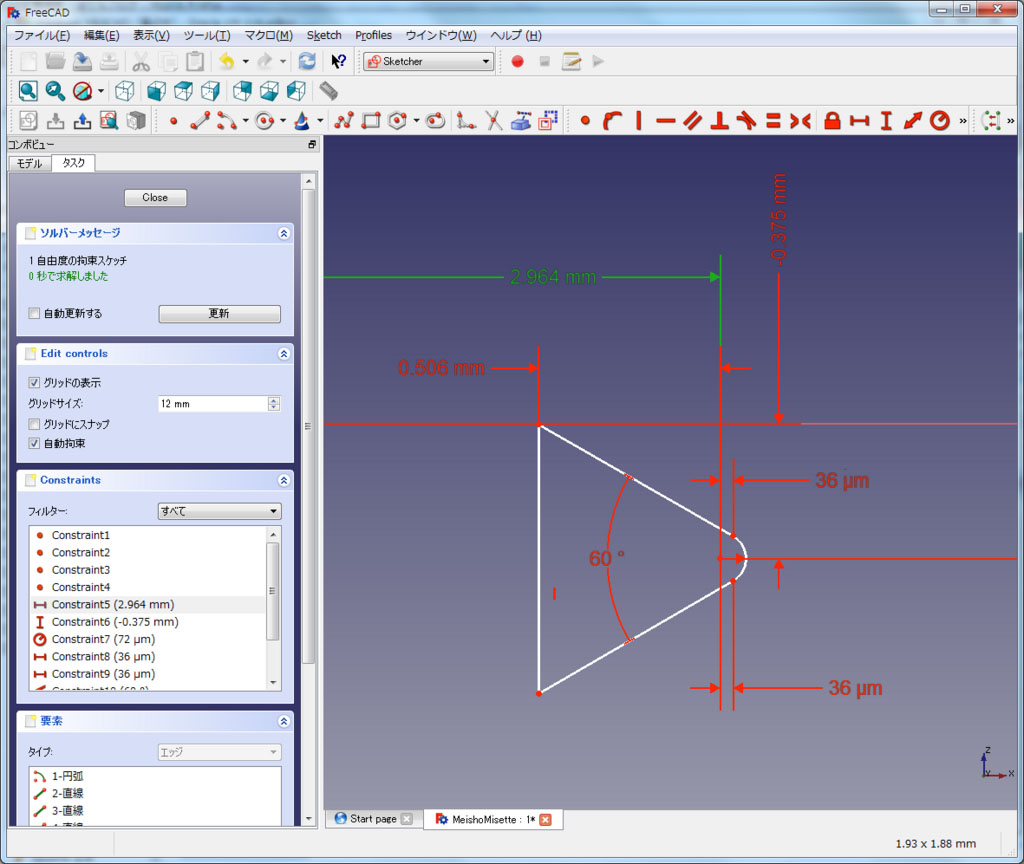Open the Profiles menu
Screen dimensions: 1024x864
(x=373, y=35)
